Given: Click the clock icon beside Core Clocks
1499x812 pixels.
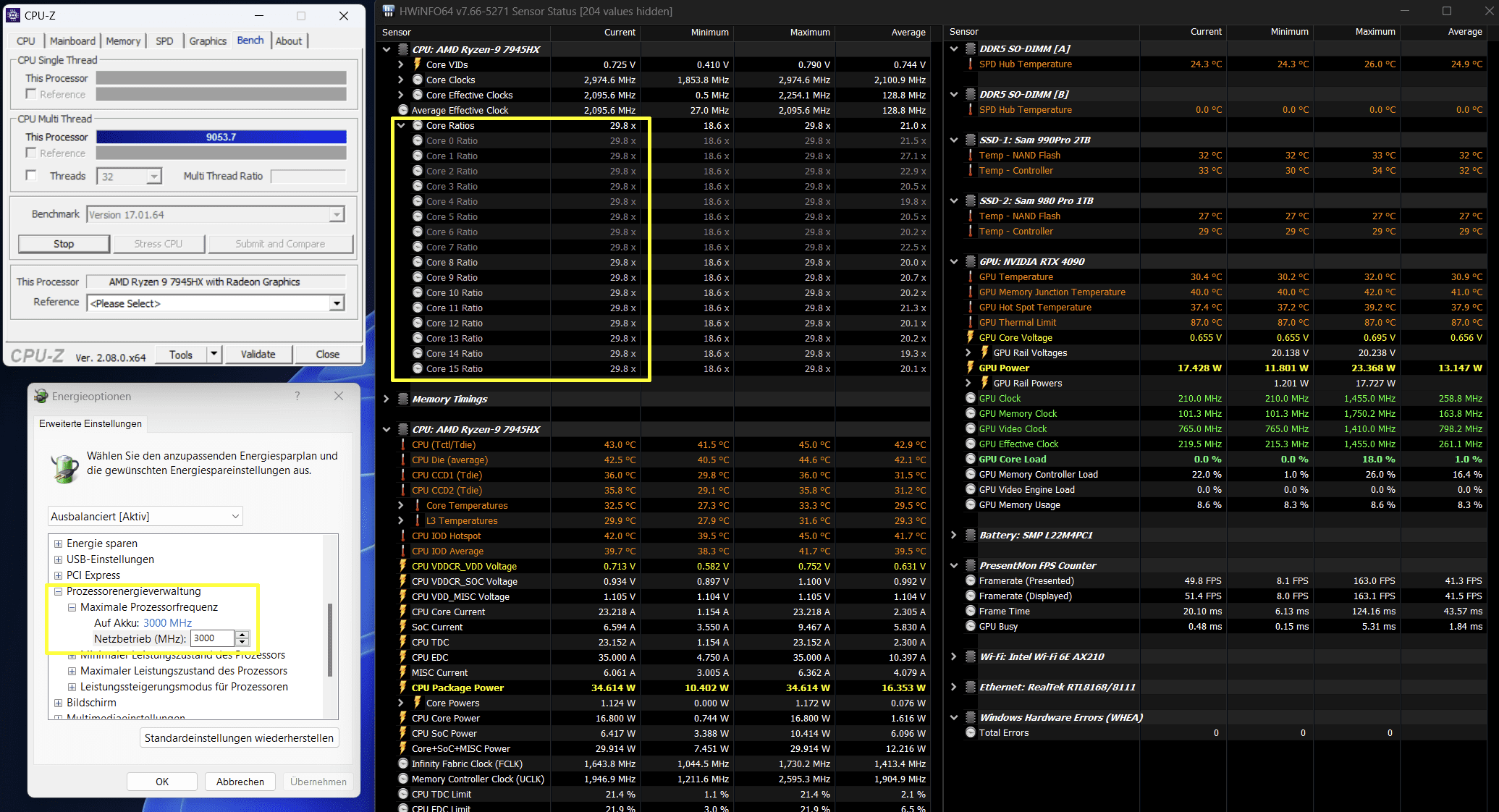Looking at the screenshot, I should pos(418,80).
